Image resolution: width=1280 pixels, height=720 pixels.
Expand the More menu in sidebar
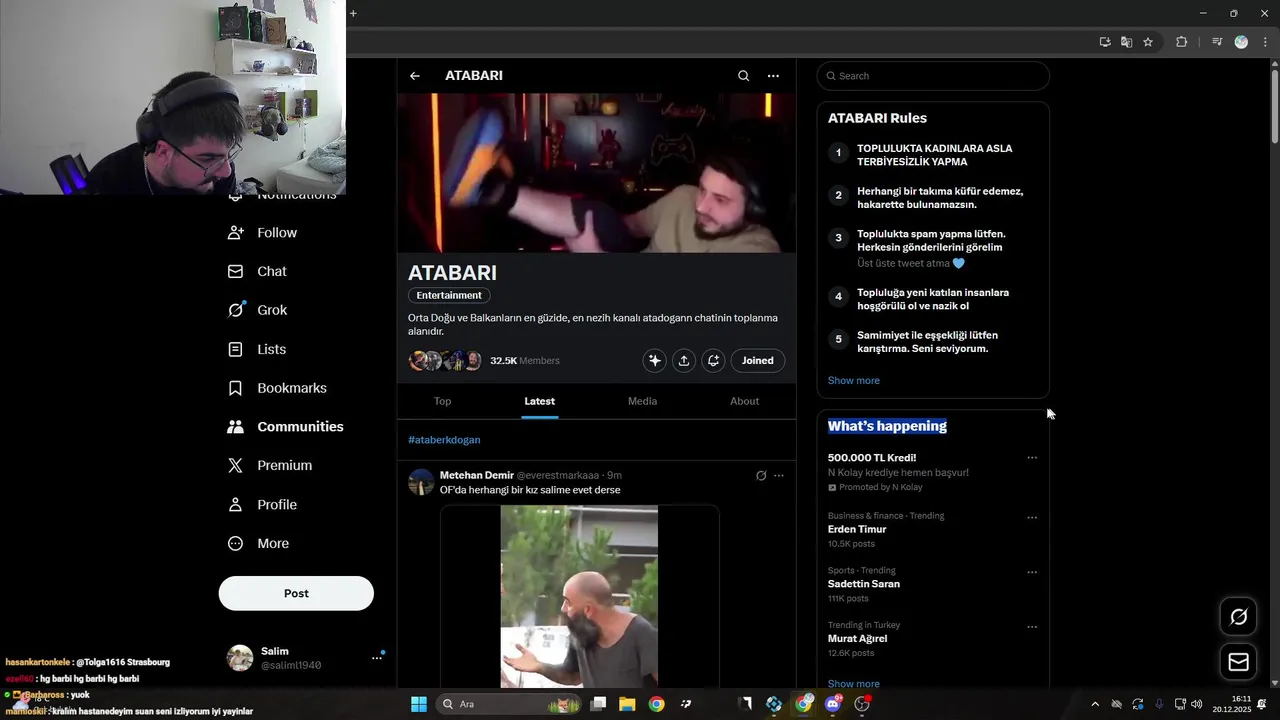pos(259,544)
